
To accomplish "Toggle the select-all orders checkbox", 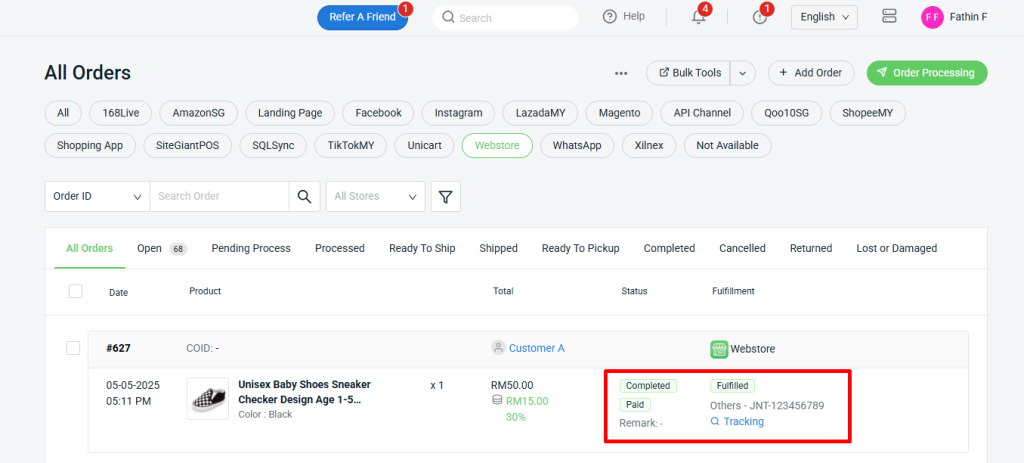I will (75, 291).
